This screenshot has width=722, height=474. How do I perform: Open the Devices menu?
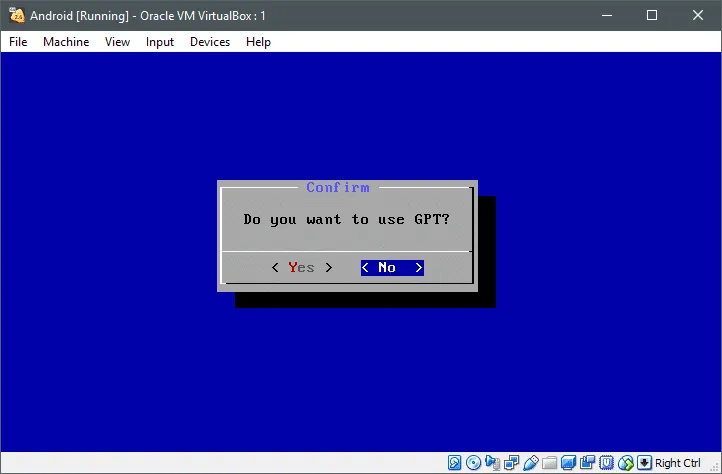click(210, 42)
